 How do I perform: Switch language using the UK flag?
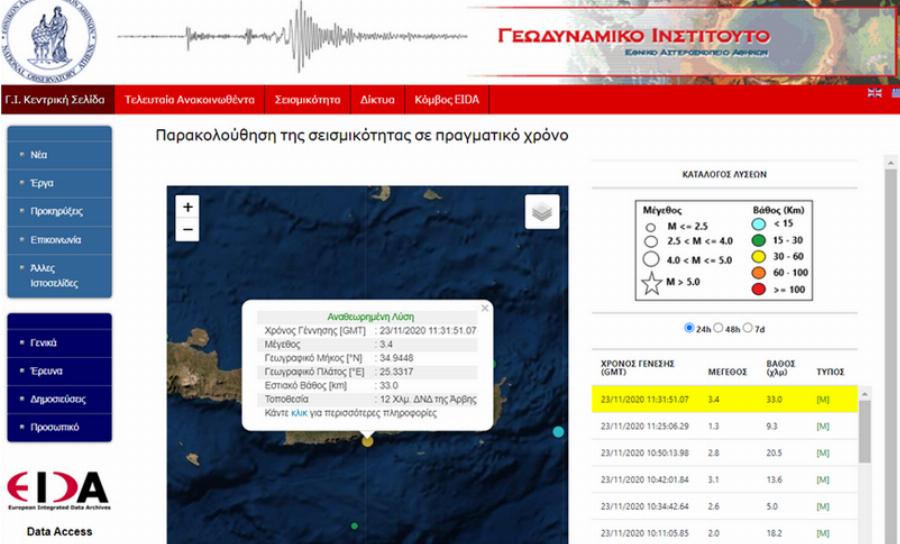pos(874,93)
